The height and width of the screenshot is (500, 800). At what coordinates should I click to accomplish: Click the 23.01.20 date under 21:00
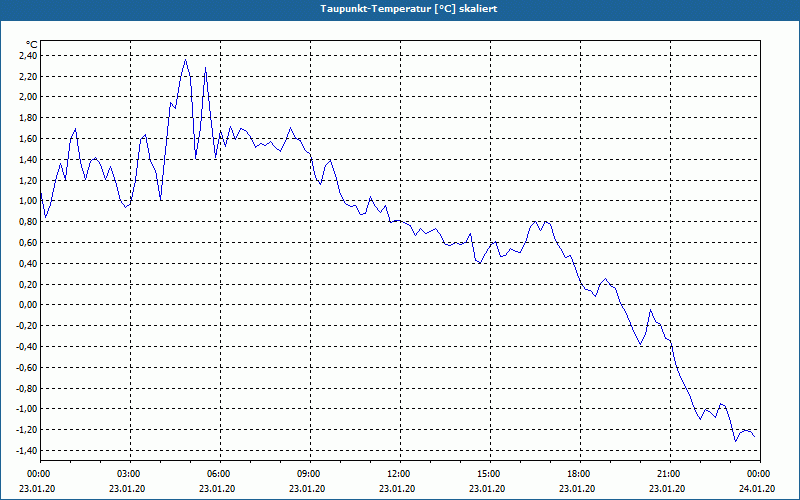(667, 489)
